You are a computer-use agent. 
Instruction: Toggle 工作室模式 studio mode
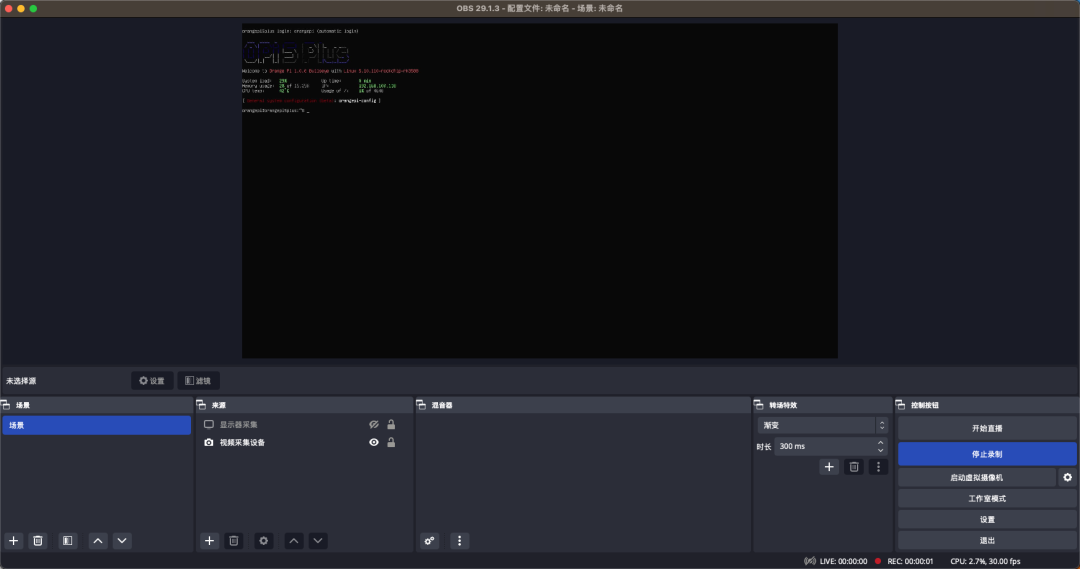click(x=987, y=498)
